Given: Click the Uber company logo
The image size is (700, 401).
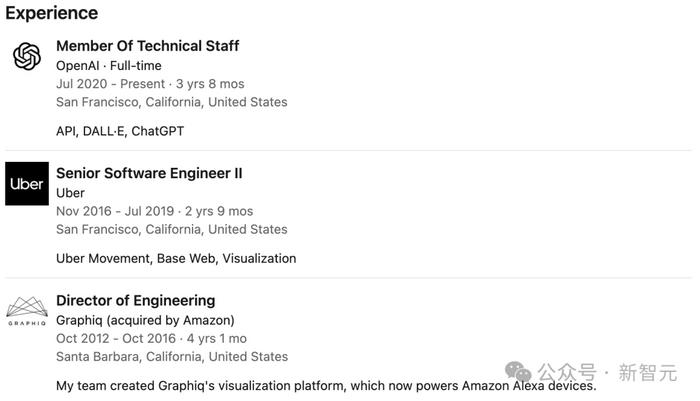Looking at the screenshot, I should (27, 184).
